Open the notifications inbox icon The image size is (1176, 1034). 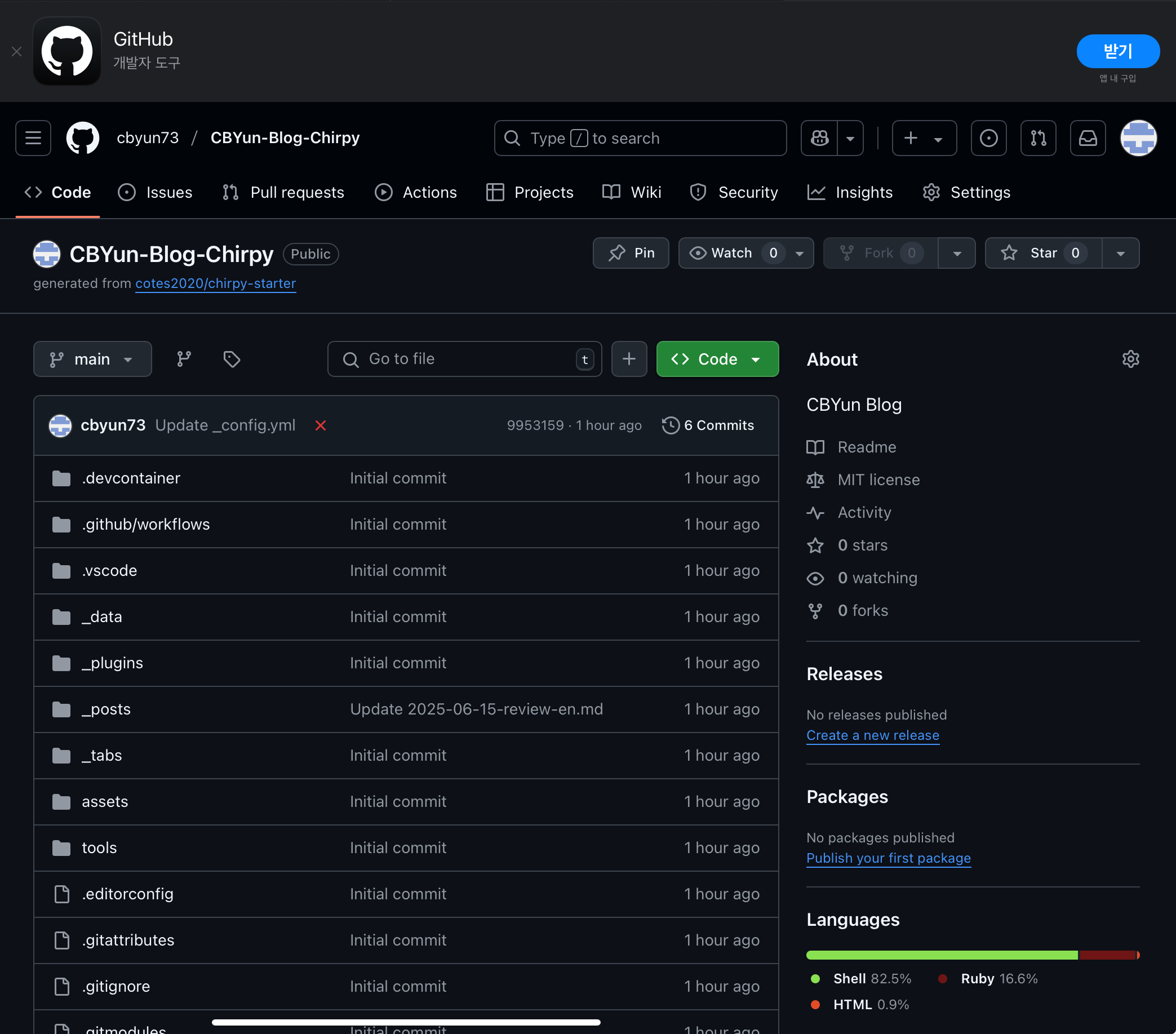(x=1088, y=138)
